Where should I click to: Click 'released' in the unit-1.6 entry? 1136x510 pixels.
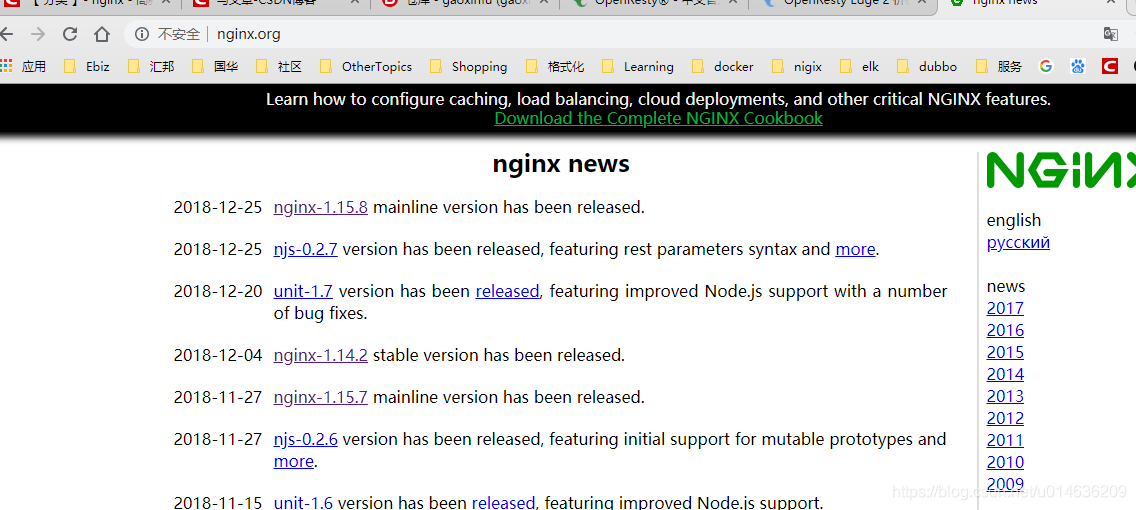[504, 502]
